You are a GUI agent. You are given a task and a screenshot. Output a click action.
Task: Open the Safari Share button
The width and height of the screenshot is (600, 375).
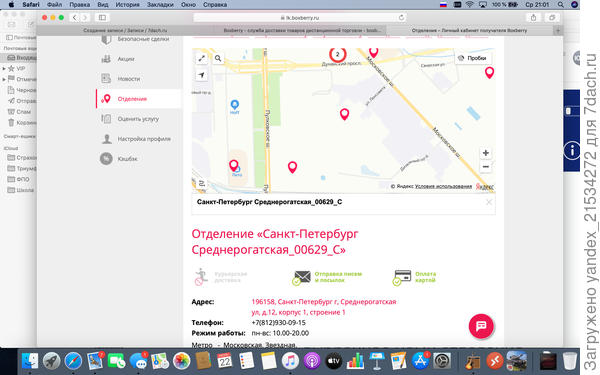533,18
